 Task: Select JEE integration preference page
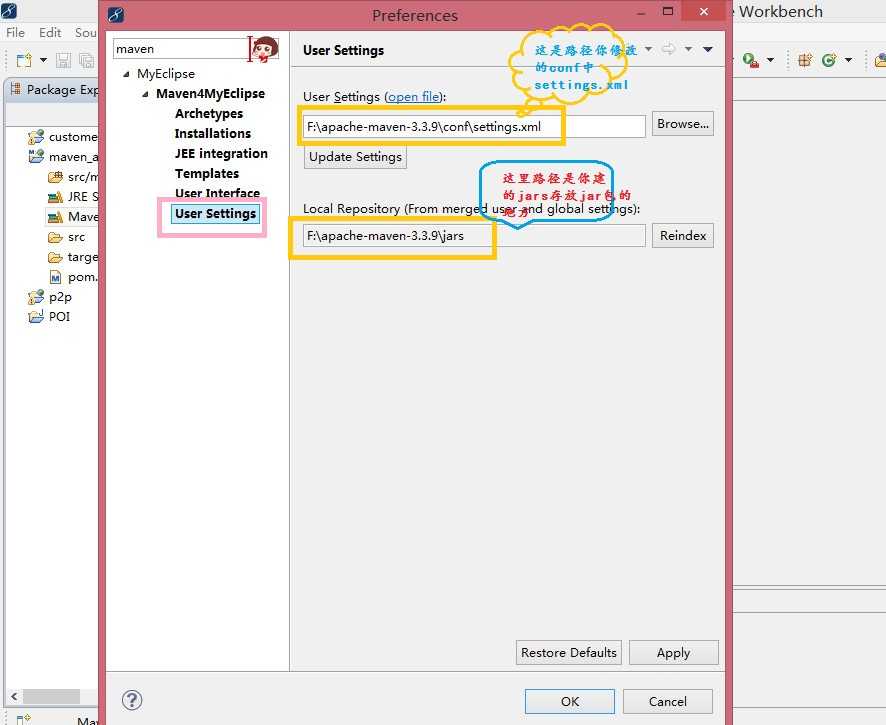click(221, 154)
